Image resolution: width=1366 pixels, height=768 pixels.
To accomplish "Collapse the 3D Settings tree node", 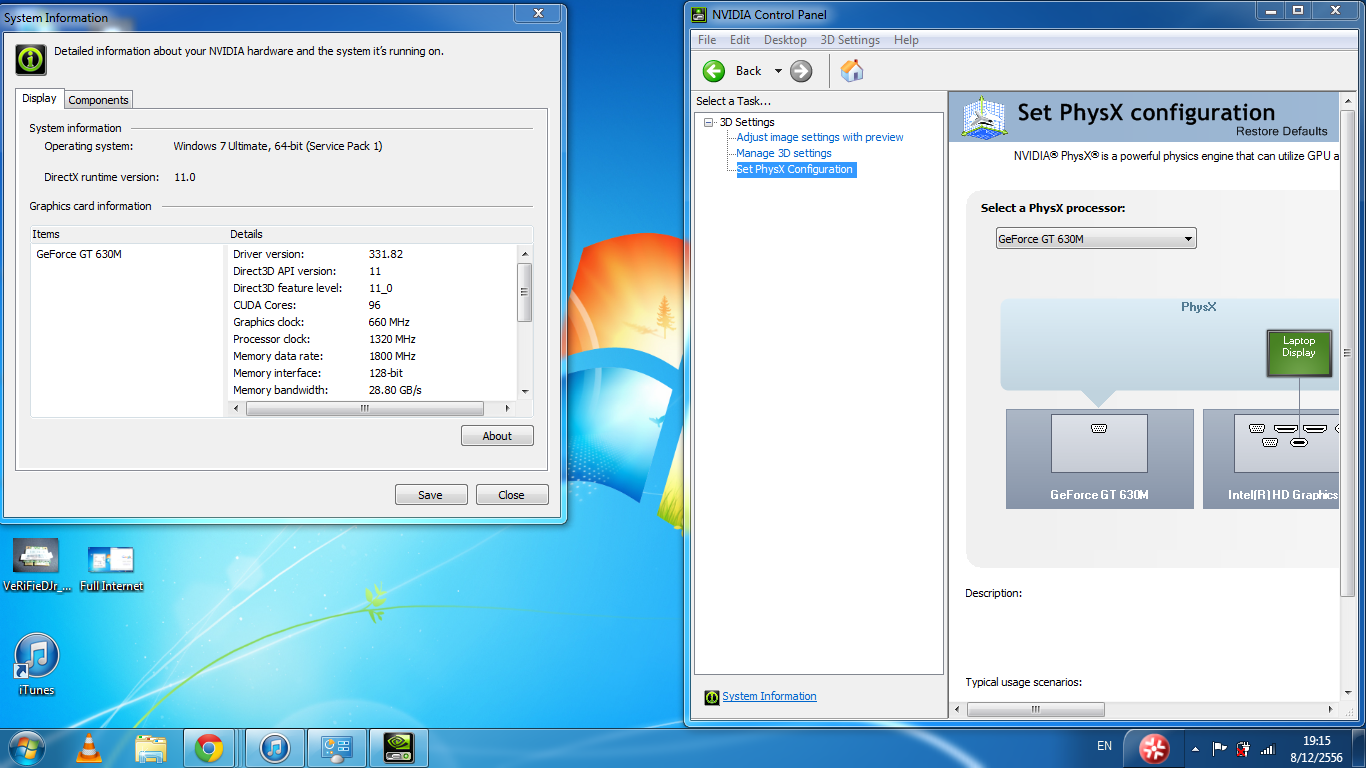I will 709,122.
